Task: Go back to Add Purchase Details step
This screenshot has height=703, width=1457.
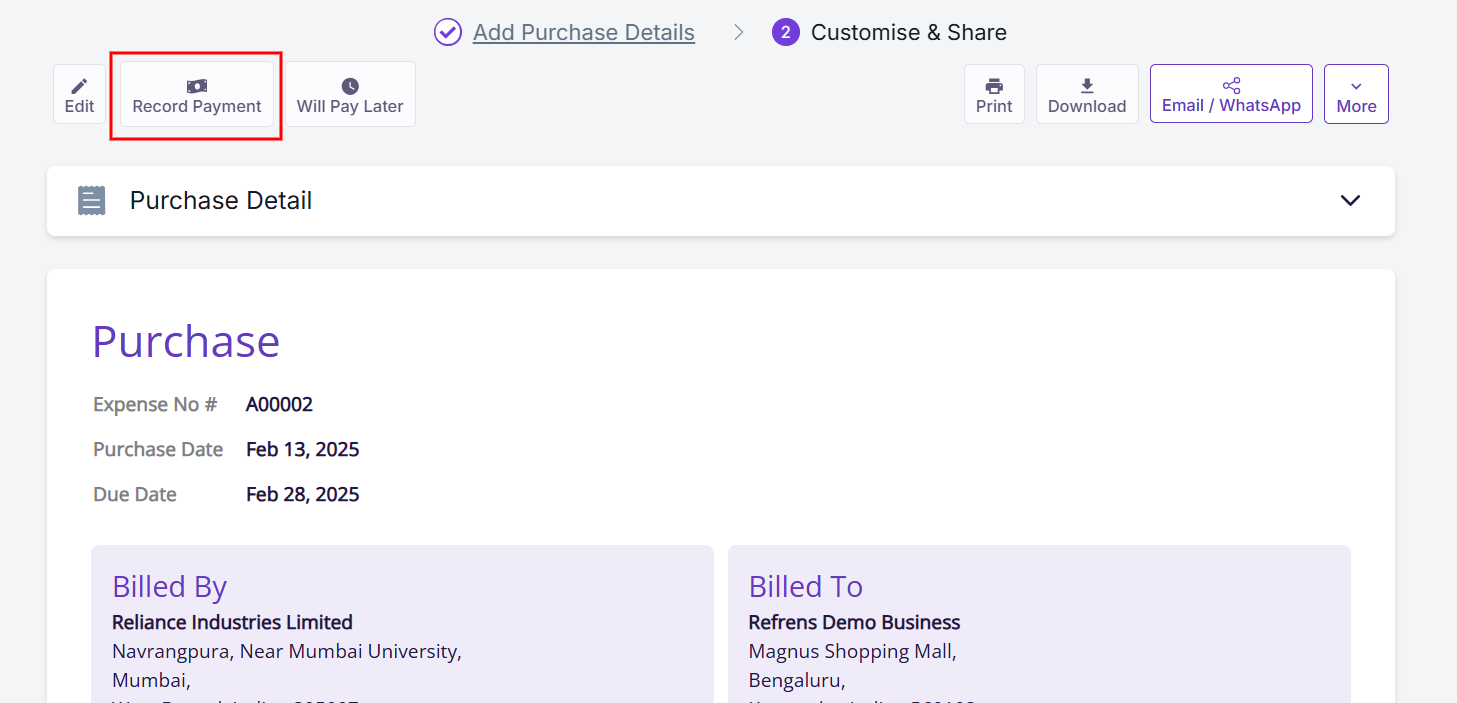Action: click(x=584, y=32)
